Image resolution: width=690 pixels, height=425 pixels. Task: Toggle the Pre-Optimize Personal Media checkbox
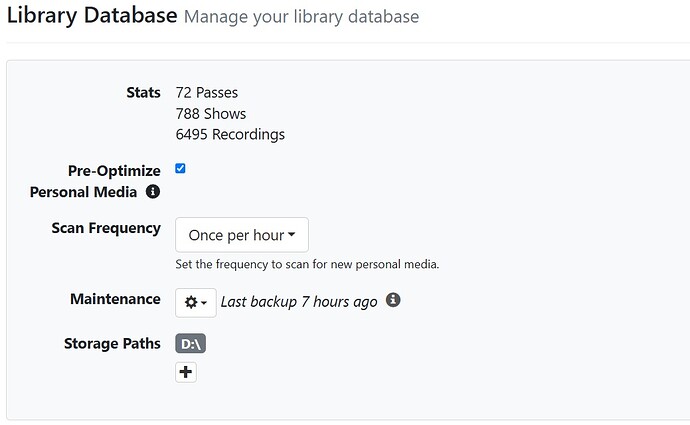click(180, 169)
